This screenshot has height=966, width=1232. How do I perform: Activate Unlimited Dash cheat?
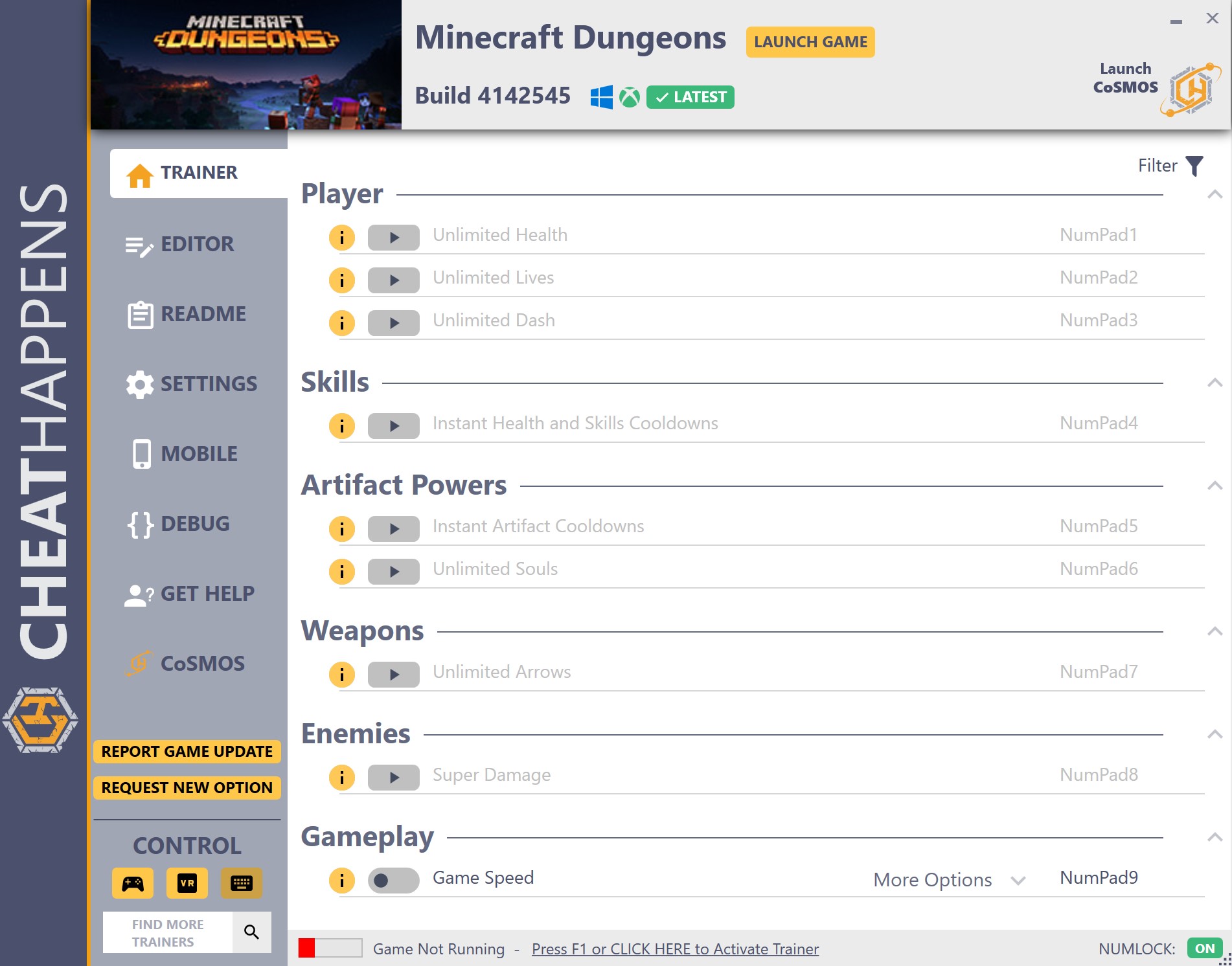[x=394, y=323]
